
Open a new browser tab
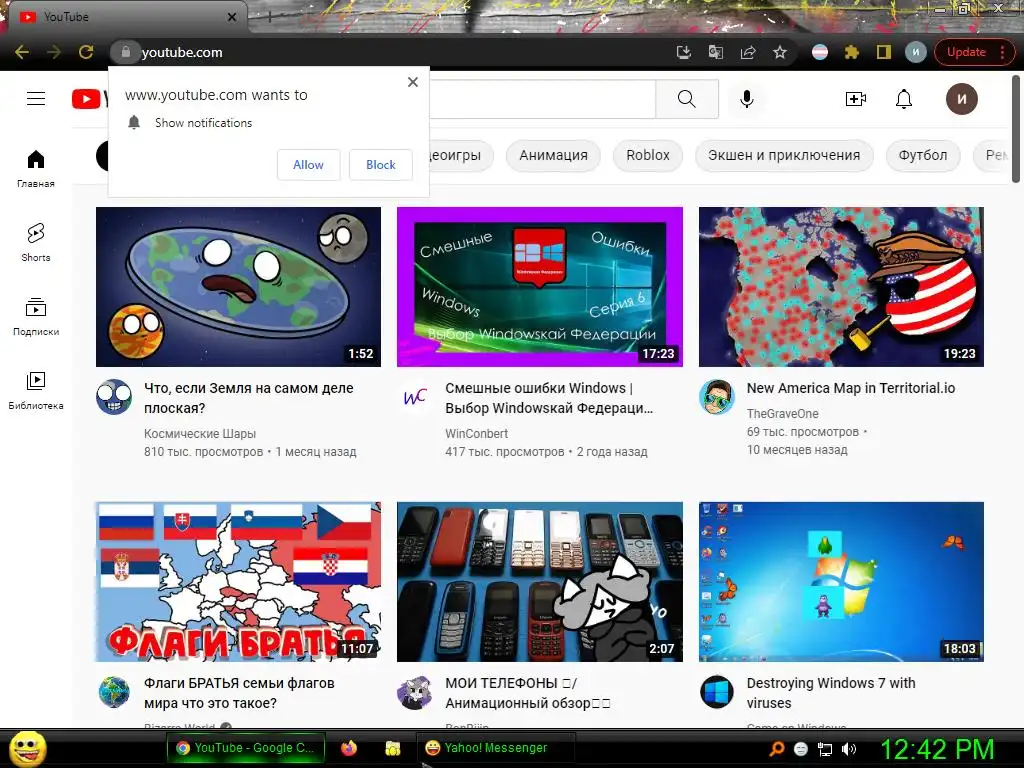point(268,18)
